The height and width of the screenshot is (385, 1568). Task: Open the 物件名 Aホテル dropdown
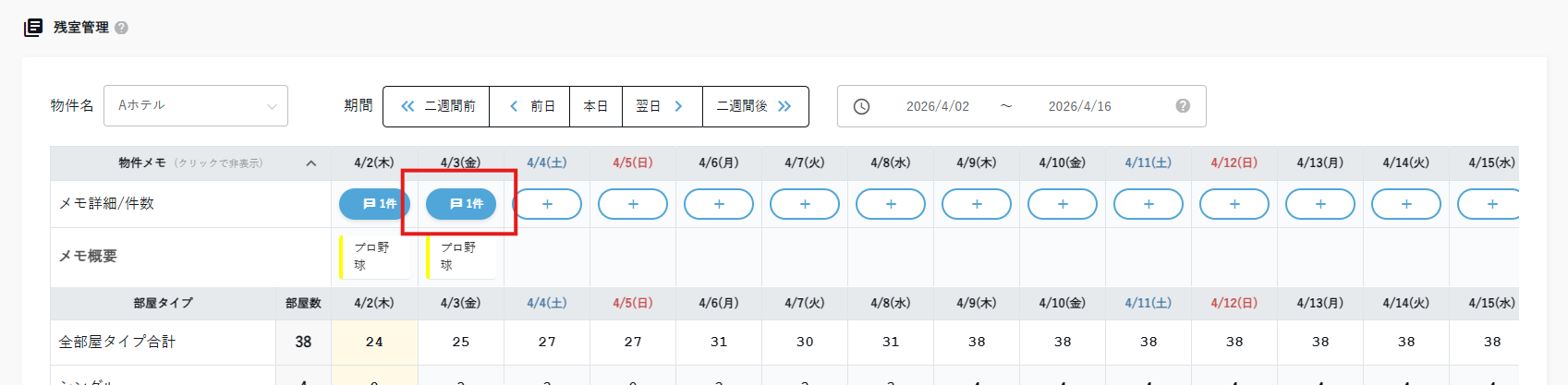coord(196,106)
